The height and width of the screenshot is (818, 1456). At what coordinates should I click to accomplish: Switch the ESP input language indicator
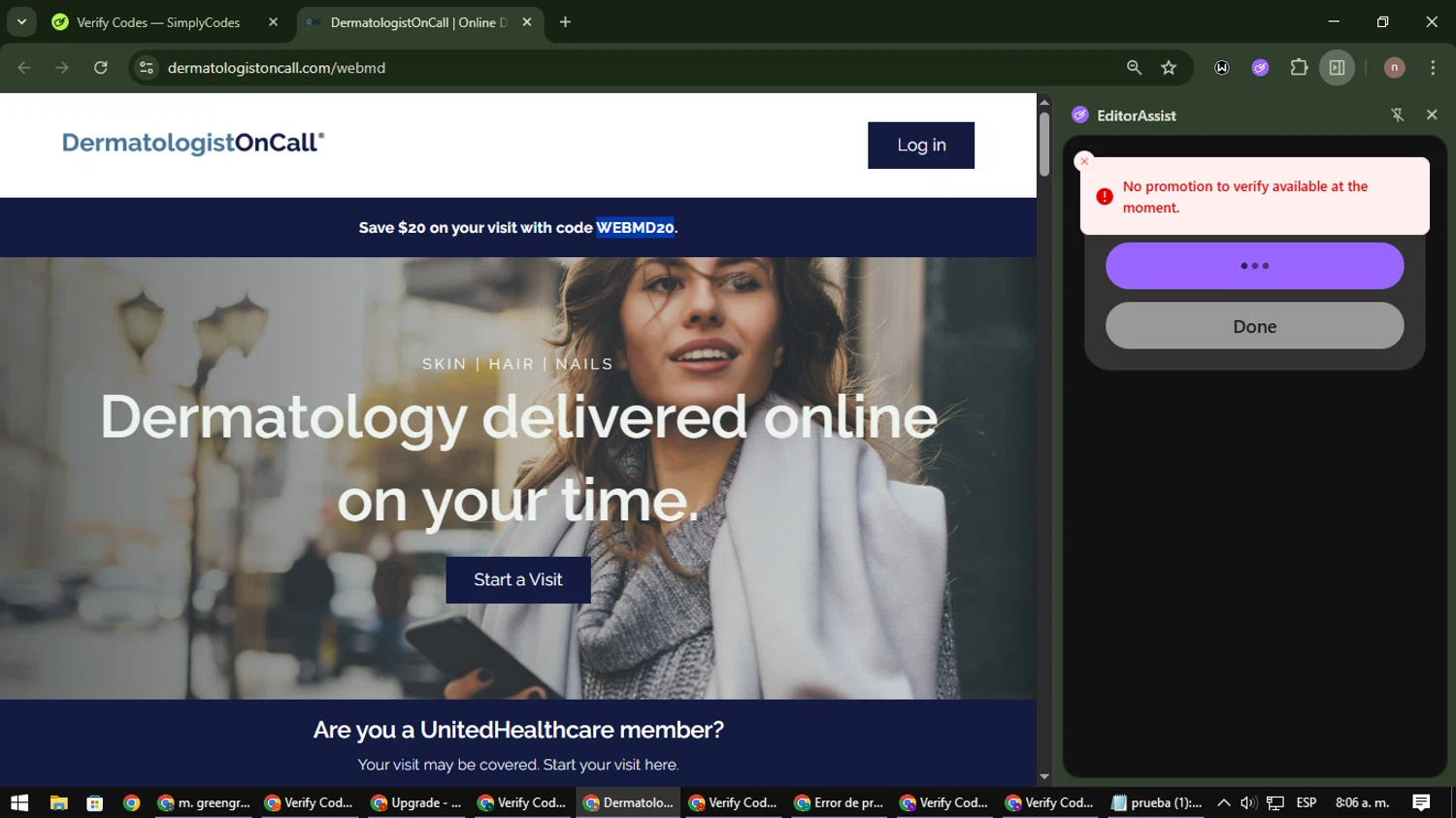(1307, 802)
